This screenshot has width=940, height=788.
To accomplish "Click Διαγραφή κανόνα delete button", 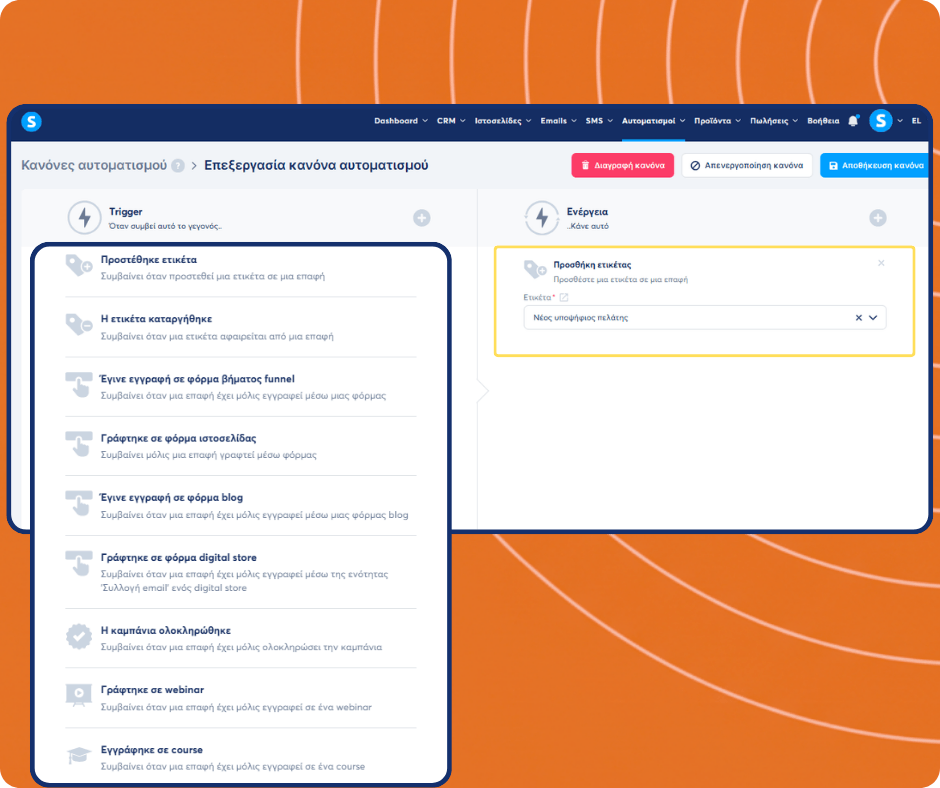I will (x=622, y=166).
